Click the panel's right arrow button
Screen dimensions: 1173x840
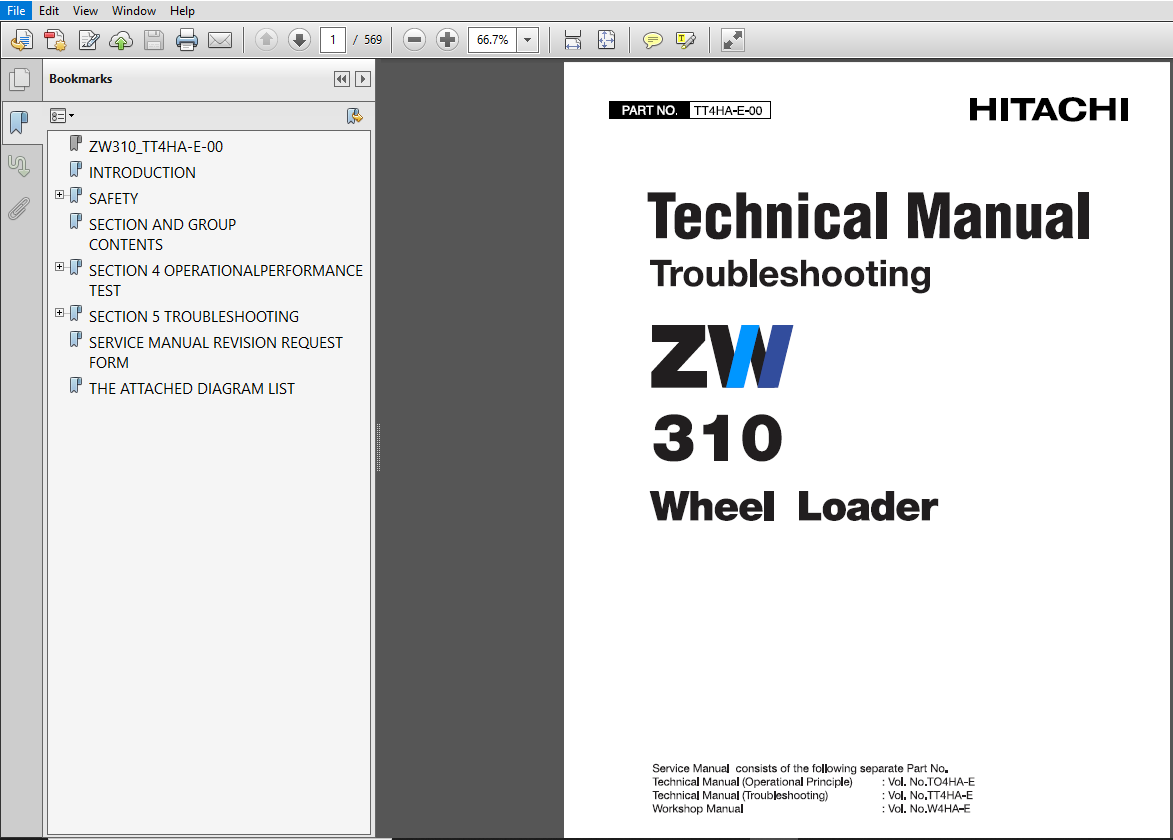(x=363, y=79)
